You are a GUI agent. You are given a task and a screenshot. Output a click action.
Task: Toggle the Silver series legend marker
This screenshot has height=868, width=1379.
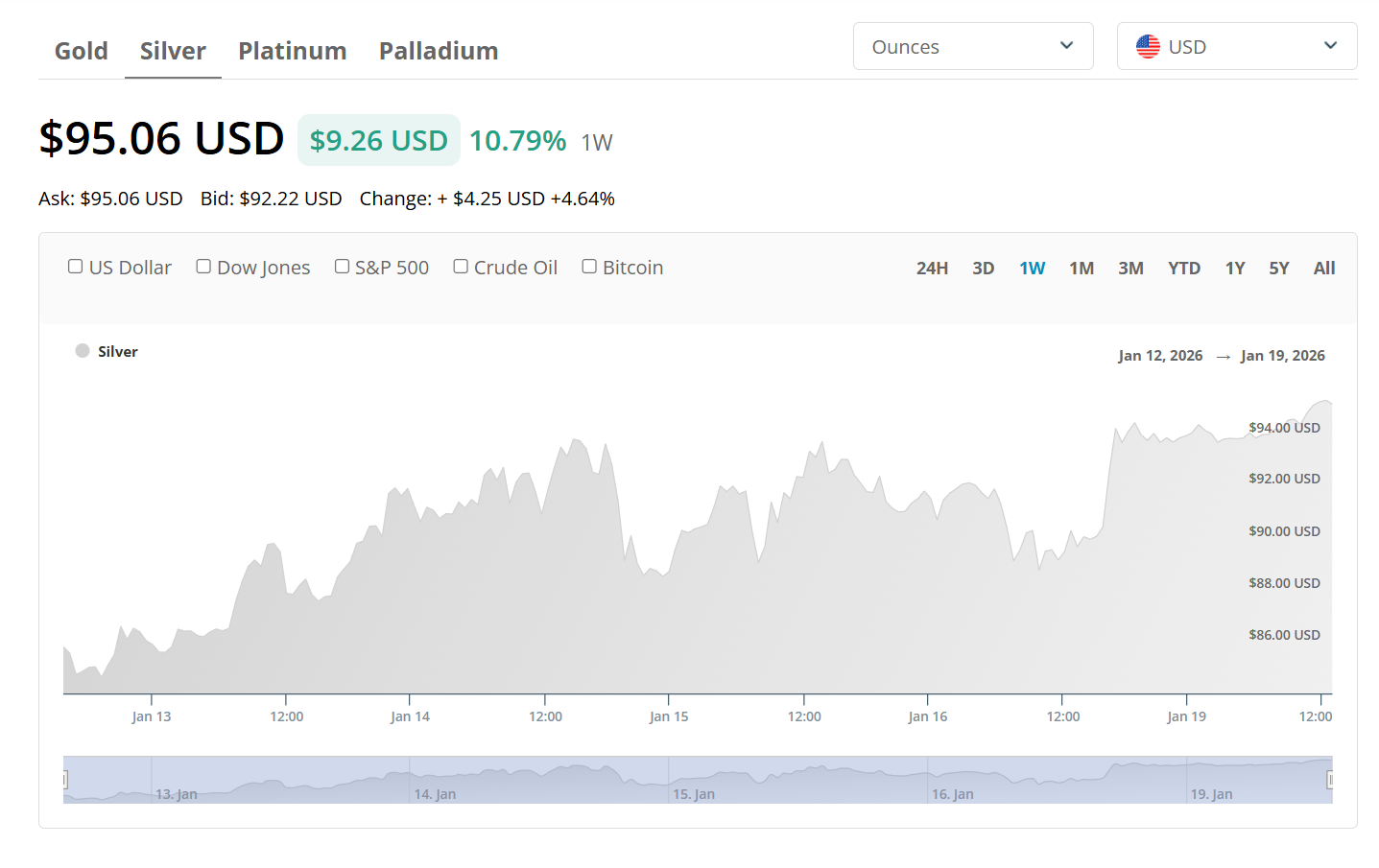(x=83, y=351)
